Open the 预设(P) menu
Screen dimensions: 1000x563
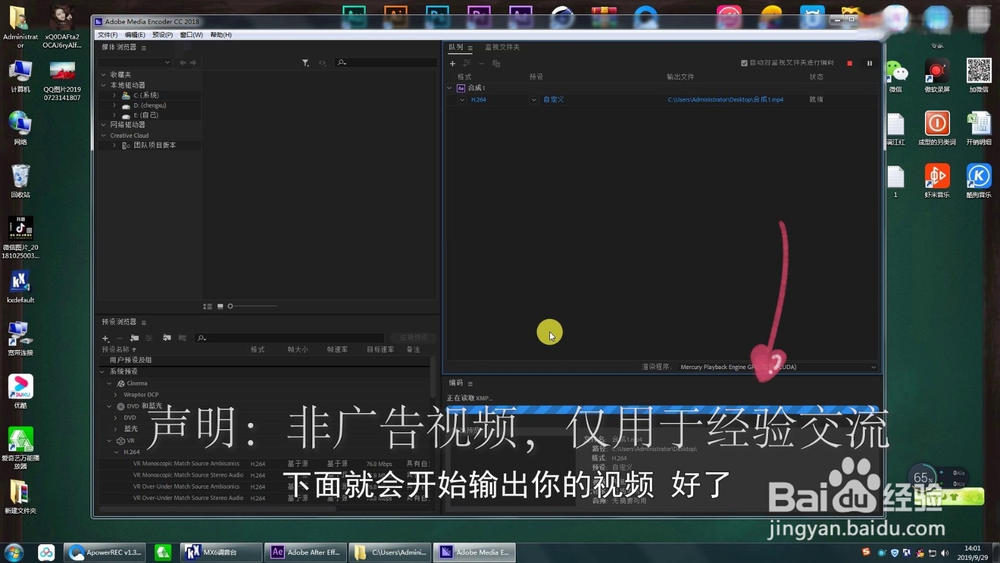click(162, 35)
